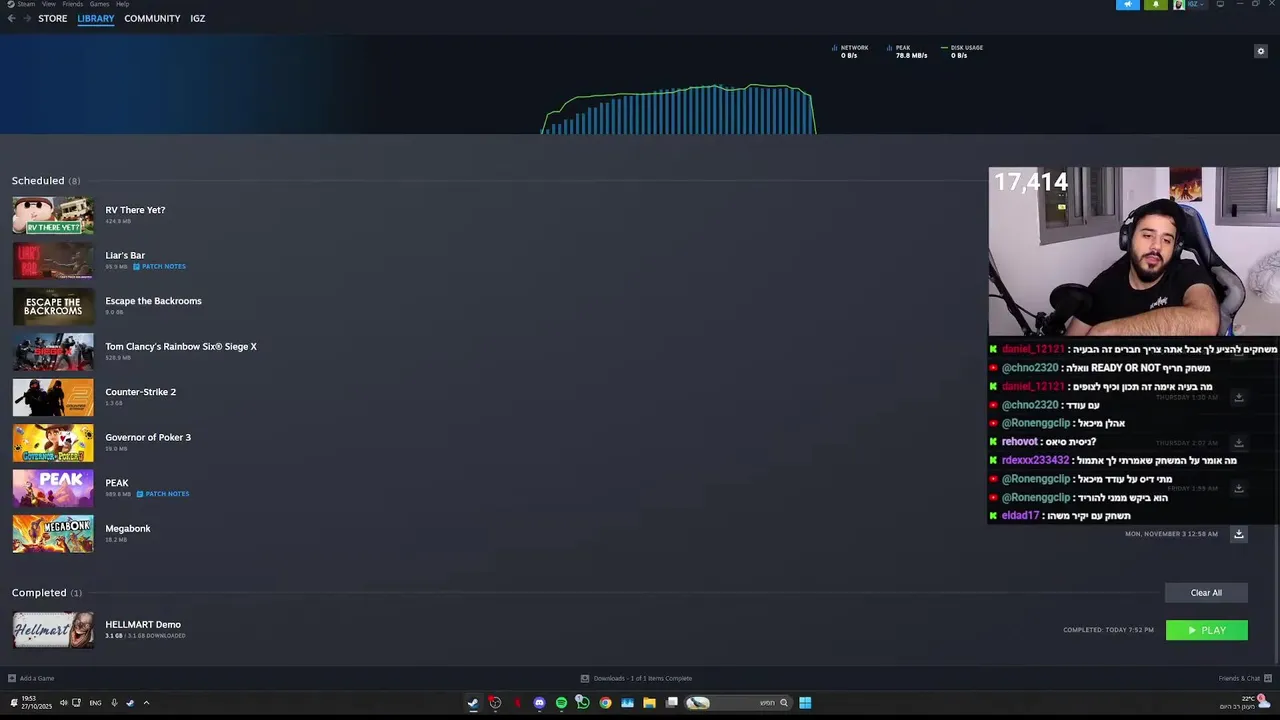Select the LIBRARY tab
Screen dimensions: 1280x720
[96, 18]
